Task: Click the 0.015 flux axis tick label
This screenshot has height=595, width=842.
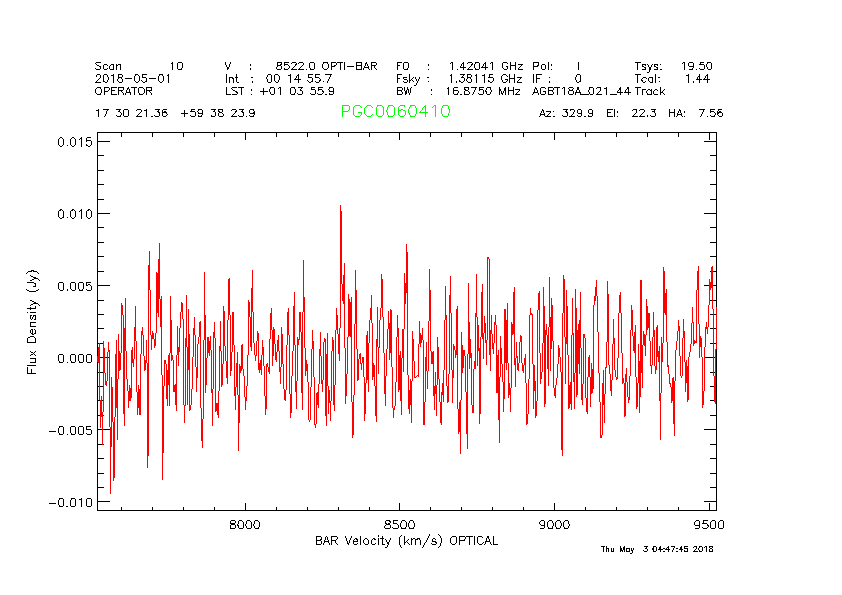Action: (75, 142)
